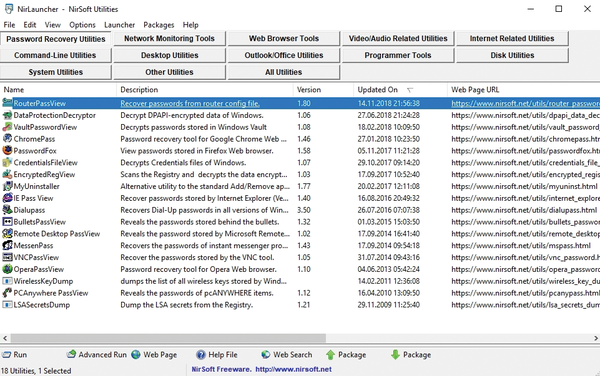Image resolution: width=600 pixels, height=376 pixels.
Task: Sort by the Web Page URL column
Action: tap(523, 90)
